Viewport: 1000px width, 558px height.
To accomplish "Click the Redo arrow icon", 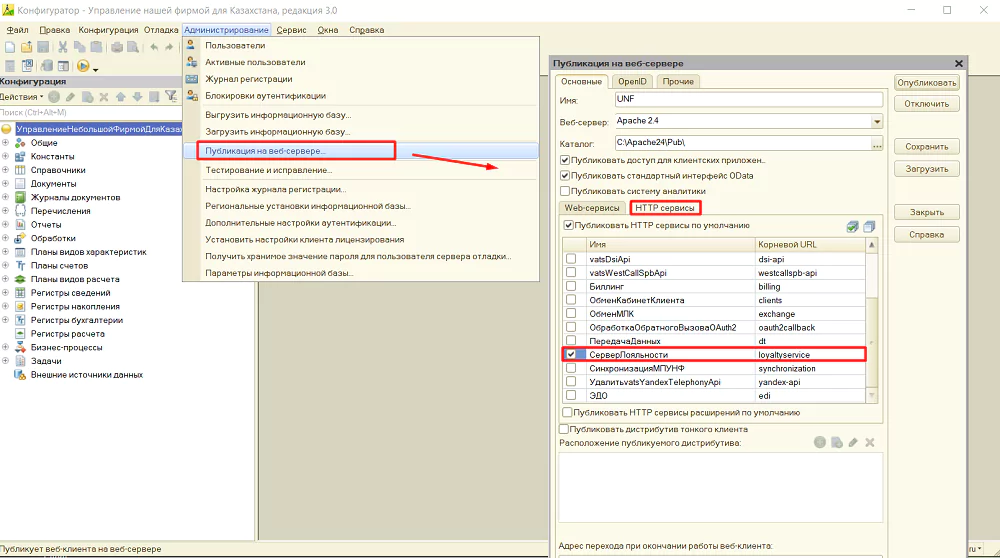I will pyautogui.click(x=169, y=47).
